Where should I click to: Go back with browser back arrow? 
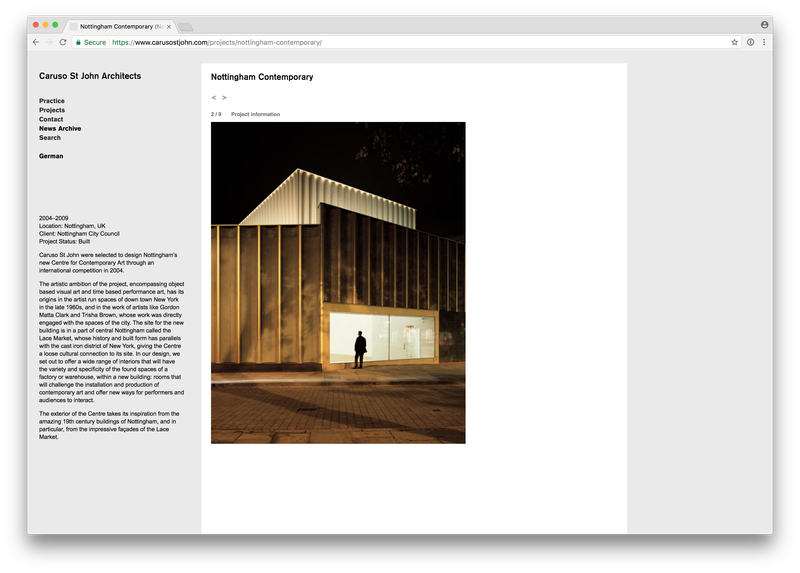36,42
